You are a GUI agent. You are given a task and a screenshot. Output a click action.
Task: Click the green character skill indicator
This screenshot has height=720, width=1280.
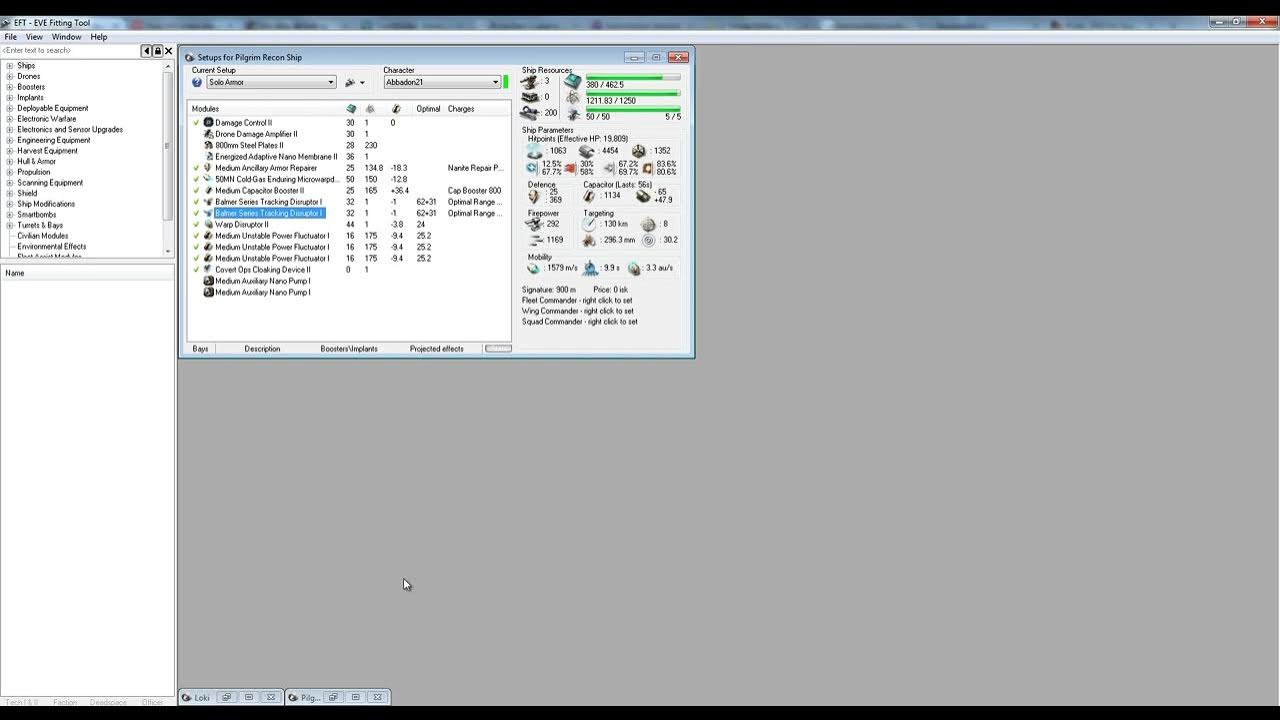click(x=506, y=81)
